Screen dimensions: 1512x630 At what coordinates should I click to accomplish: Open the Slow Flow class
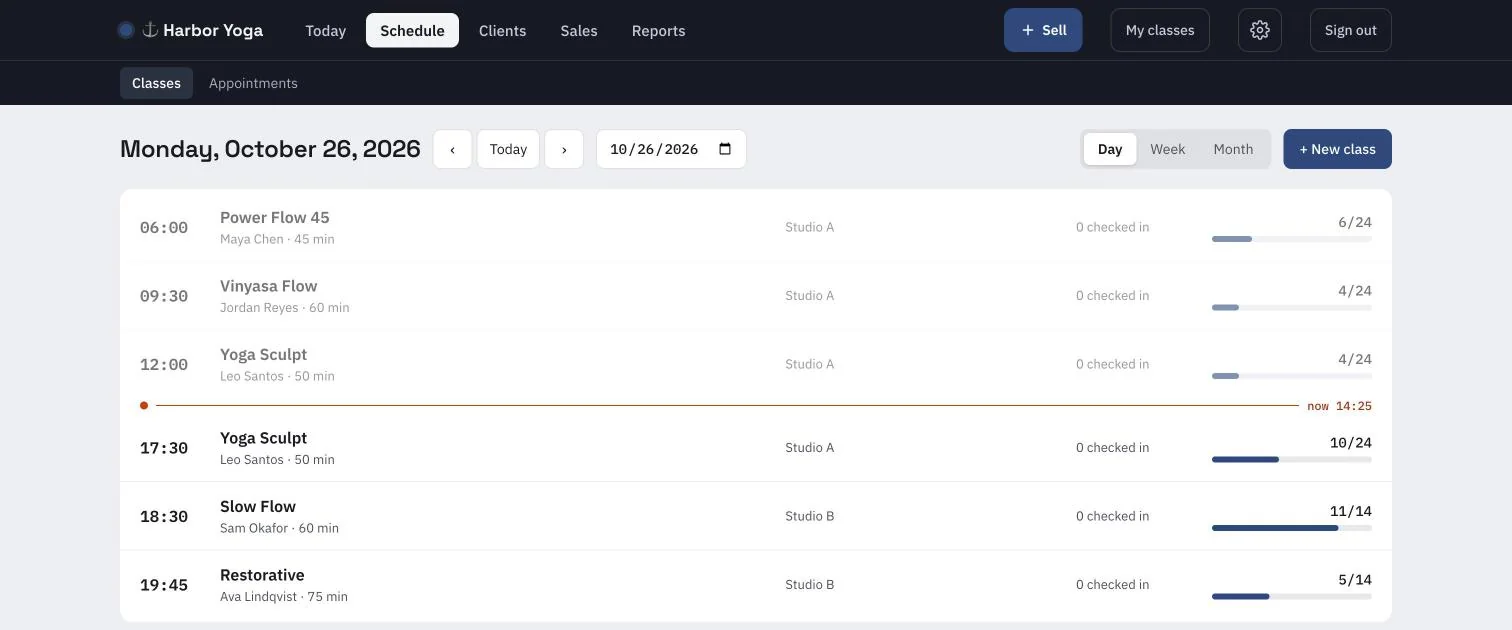pyautogui.click(x=756, y=516)
